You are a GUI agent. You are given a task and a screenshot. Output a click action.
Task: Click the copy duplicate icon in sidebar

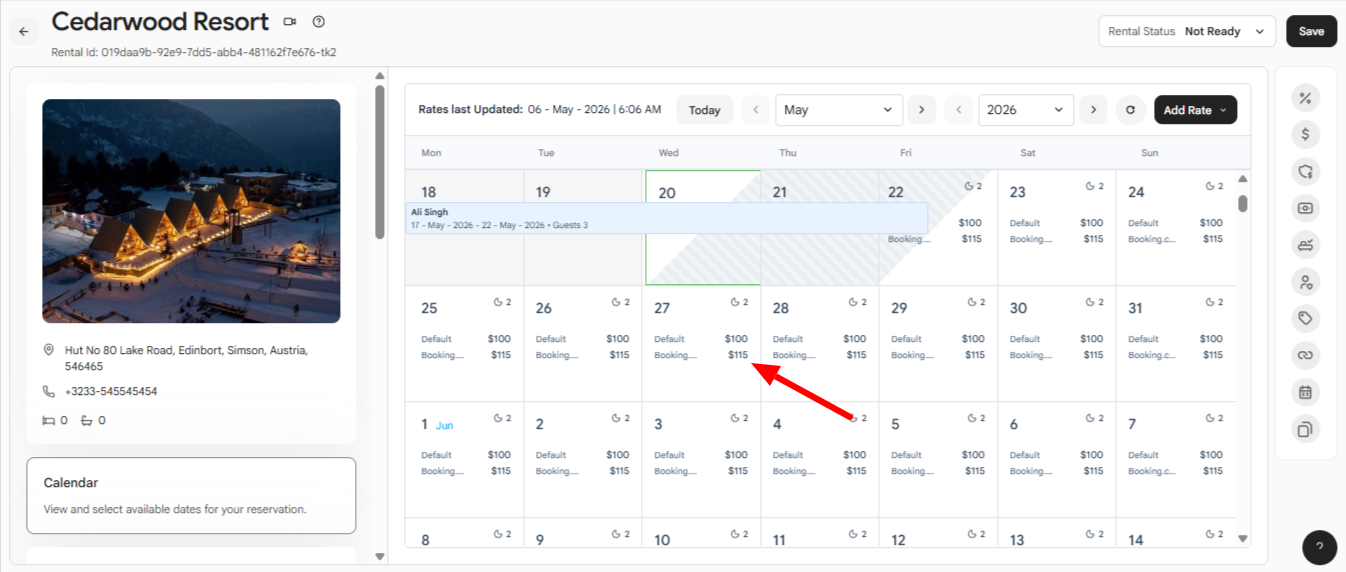(x=1305, y=429)
